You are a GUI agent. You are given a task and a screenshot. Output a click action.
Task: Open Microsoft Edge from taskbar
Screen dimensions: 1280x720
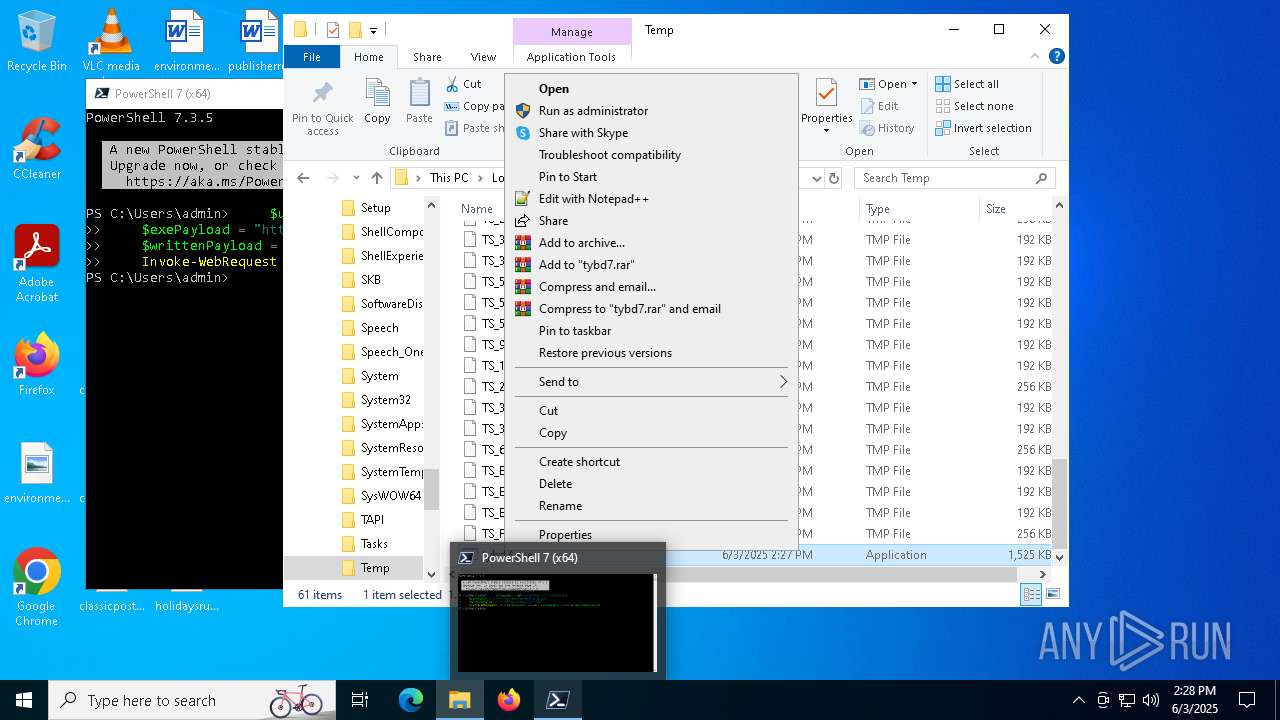point(411,700)
